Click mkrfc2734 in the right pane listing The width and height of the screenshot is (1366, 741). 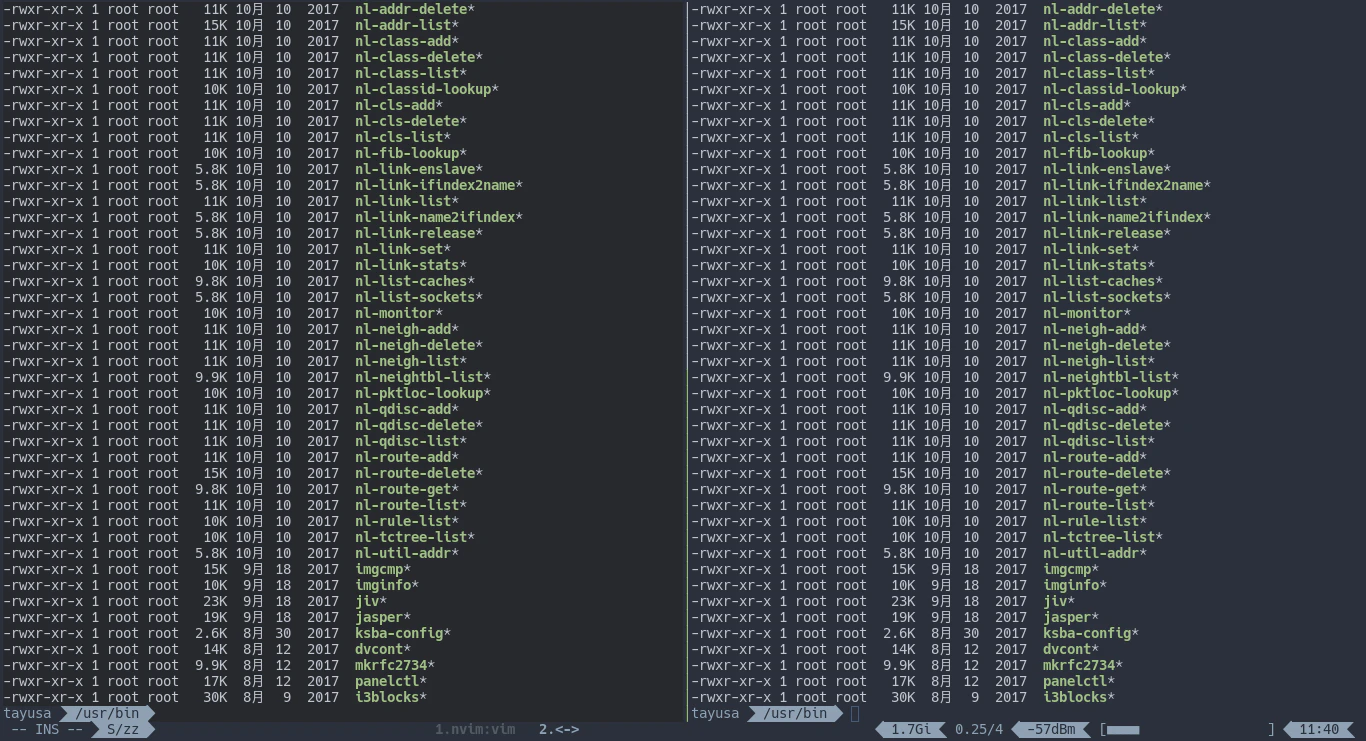[x=1079, y=665]
